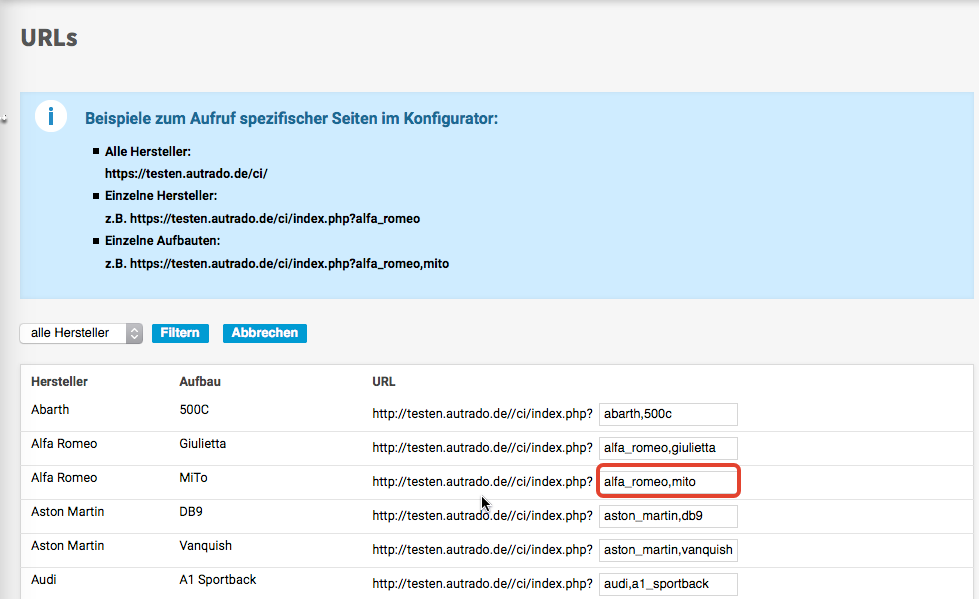Click the alfa_romeo,giulietta URL field
Viewport: 979px width, 599px height.
[667, 448]
